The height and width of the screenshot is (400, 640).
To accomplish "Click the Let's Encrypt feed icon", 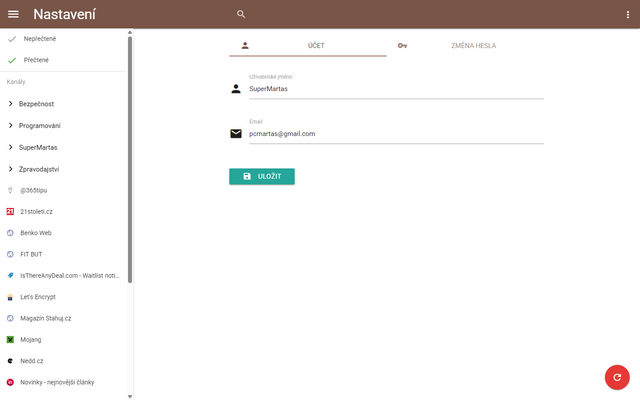I will tap(10, 297).
